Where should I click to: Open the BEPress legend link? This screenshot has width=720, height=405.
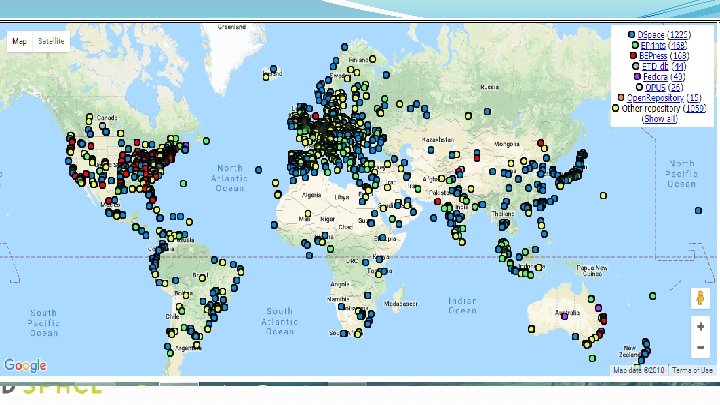pyautogui.click(x=652, y=56)
